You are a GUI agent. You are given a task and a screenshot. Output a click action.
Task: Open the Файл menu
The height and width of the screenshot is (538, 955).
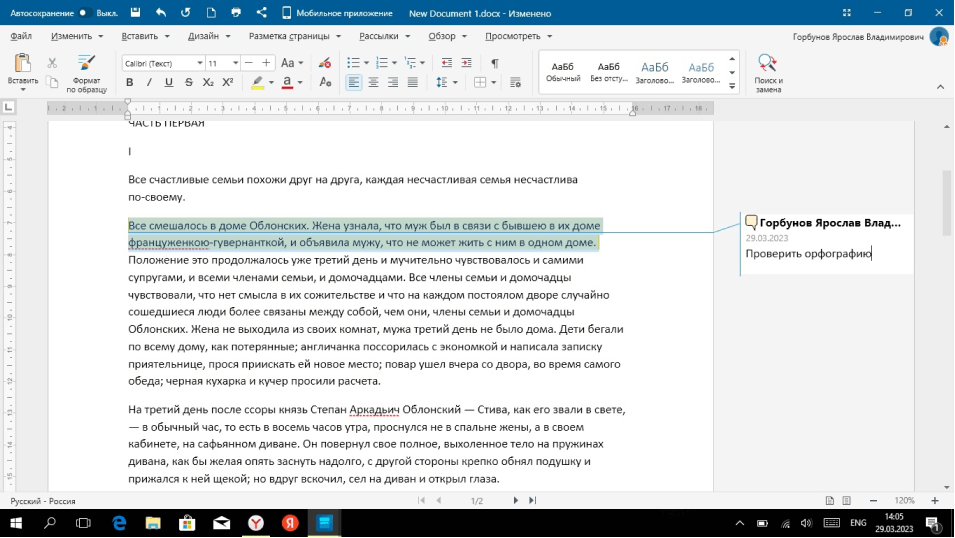[21, 36]
